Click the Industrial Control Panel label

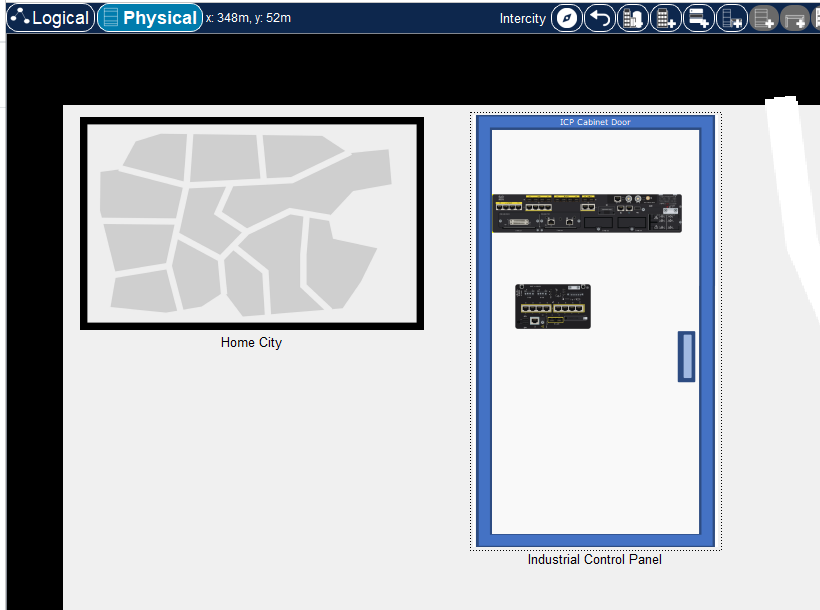click(x=595, y=559)
